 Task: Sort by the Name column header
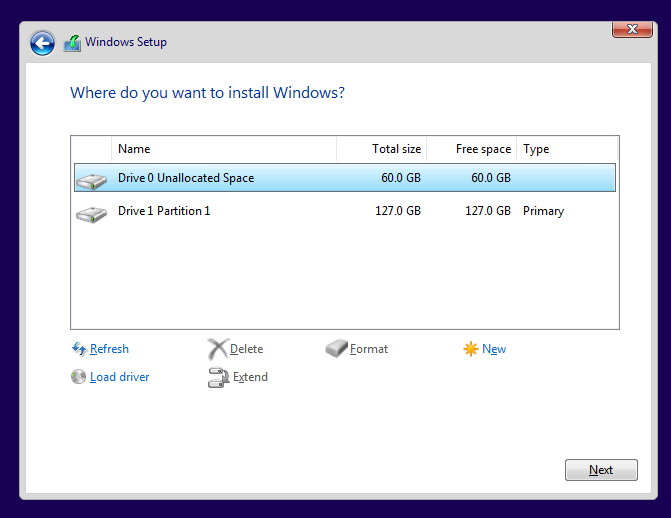[x=224, y=149]
